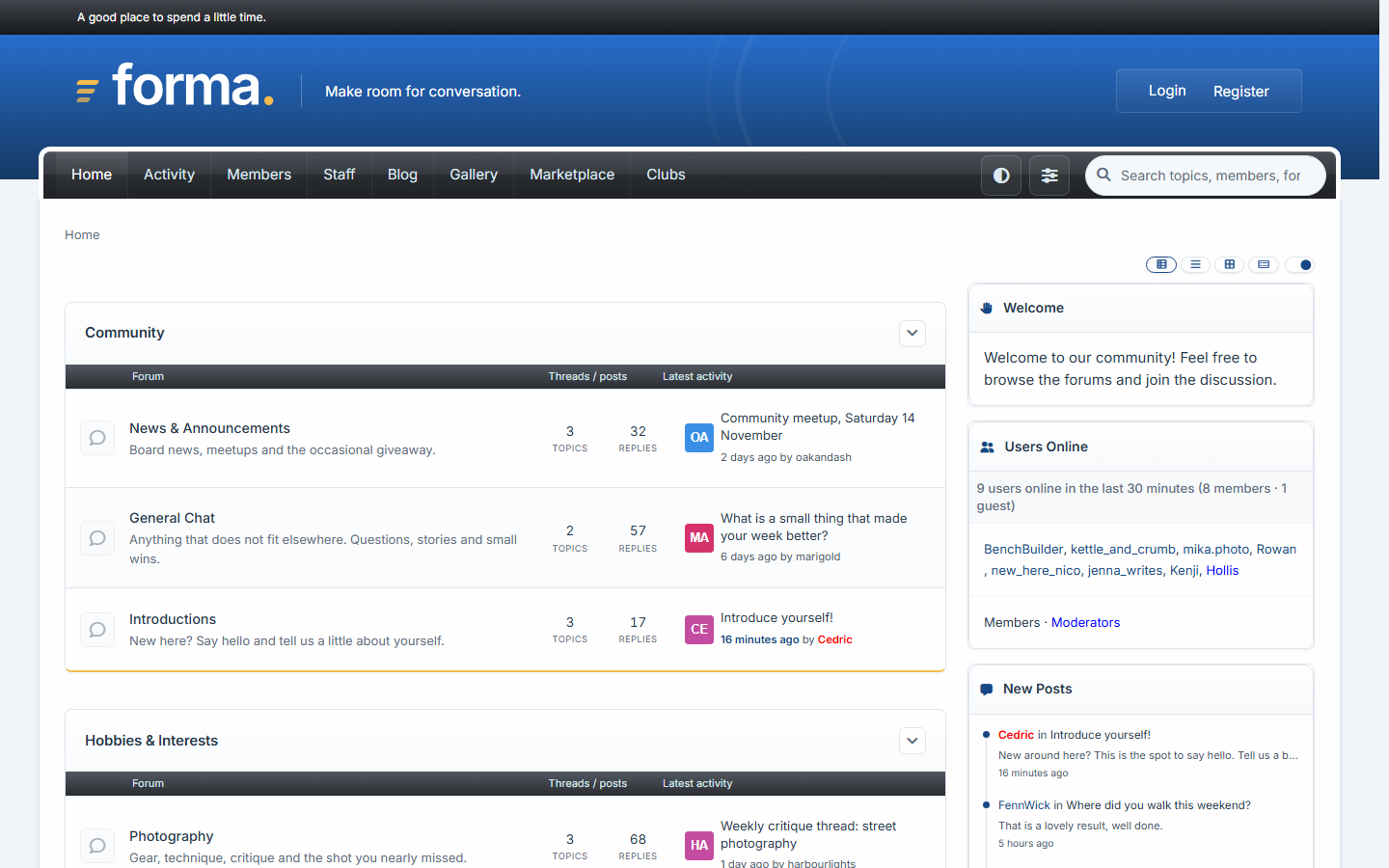Switch to the grid layout view

tap(1229, 264)
